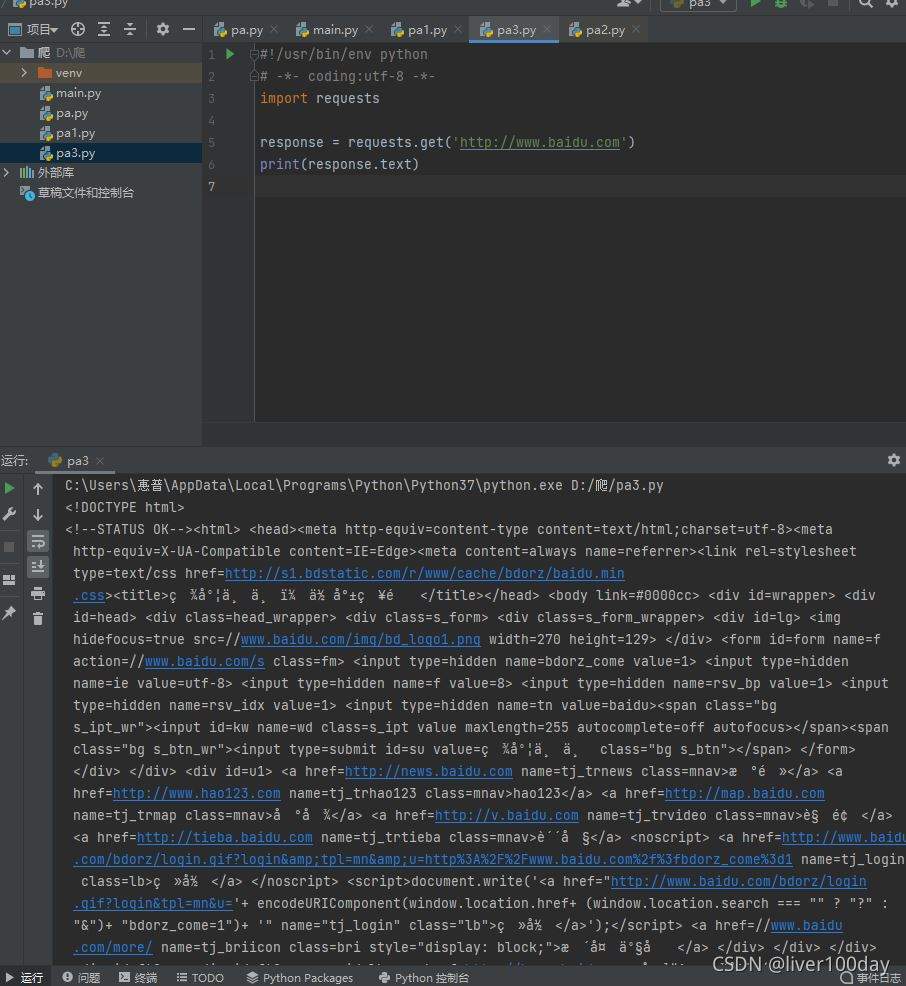Open the 问题 tool window button
The width and height of the screenshot is (906, 986).
coord(82,977)
